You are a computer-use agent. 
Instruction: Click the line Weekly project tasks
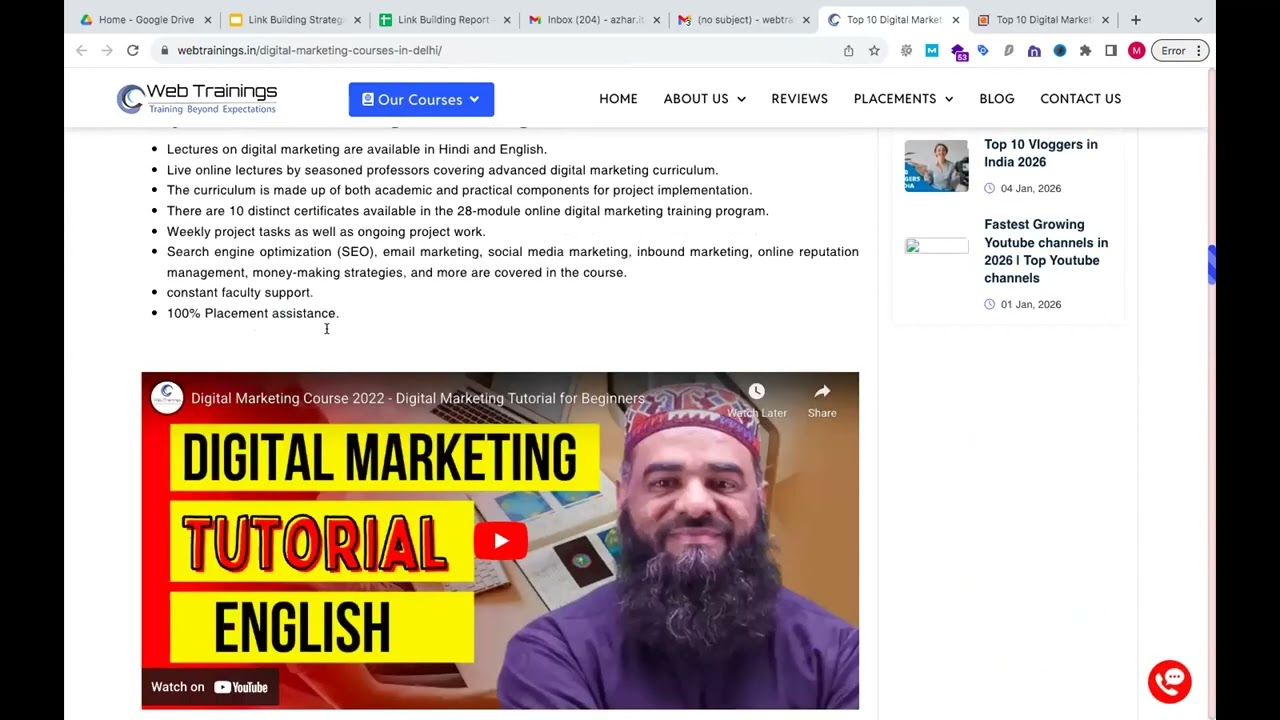(326, 231)
